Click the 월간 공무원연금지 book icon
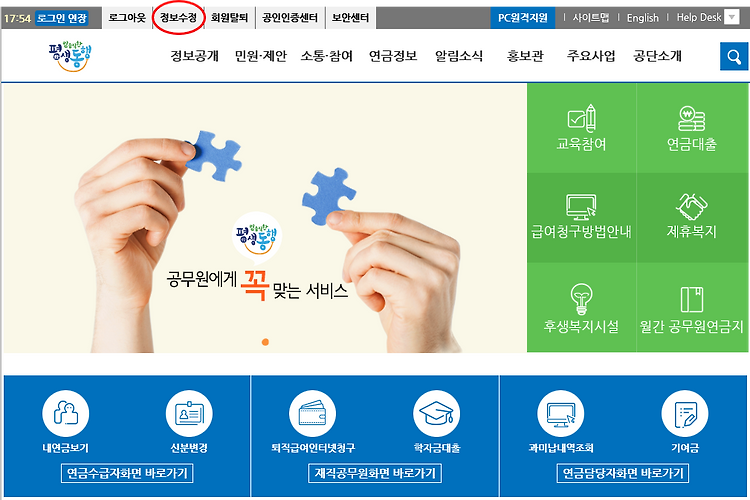 coord(692,300)
